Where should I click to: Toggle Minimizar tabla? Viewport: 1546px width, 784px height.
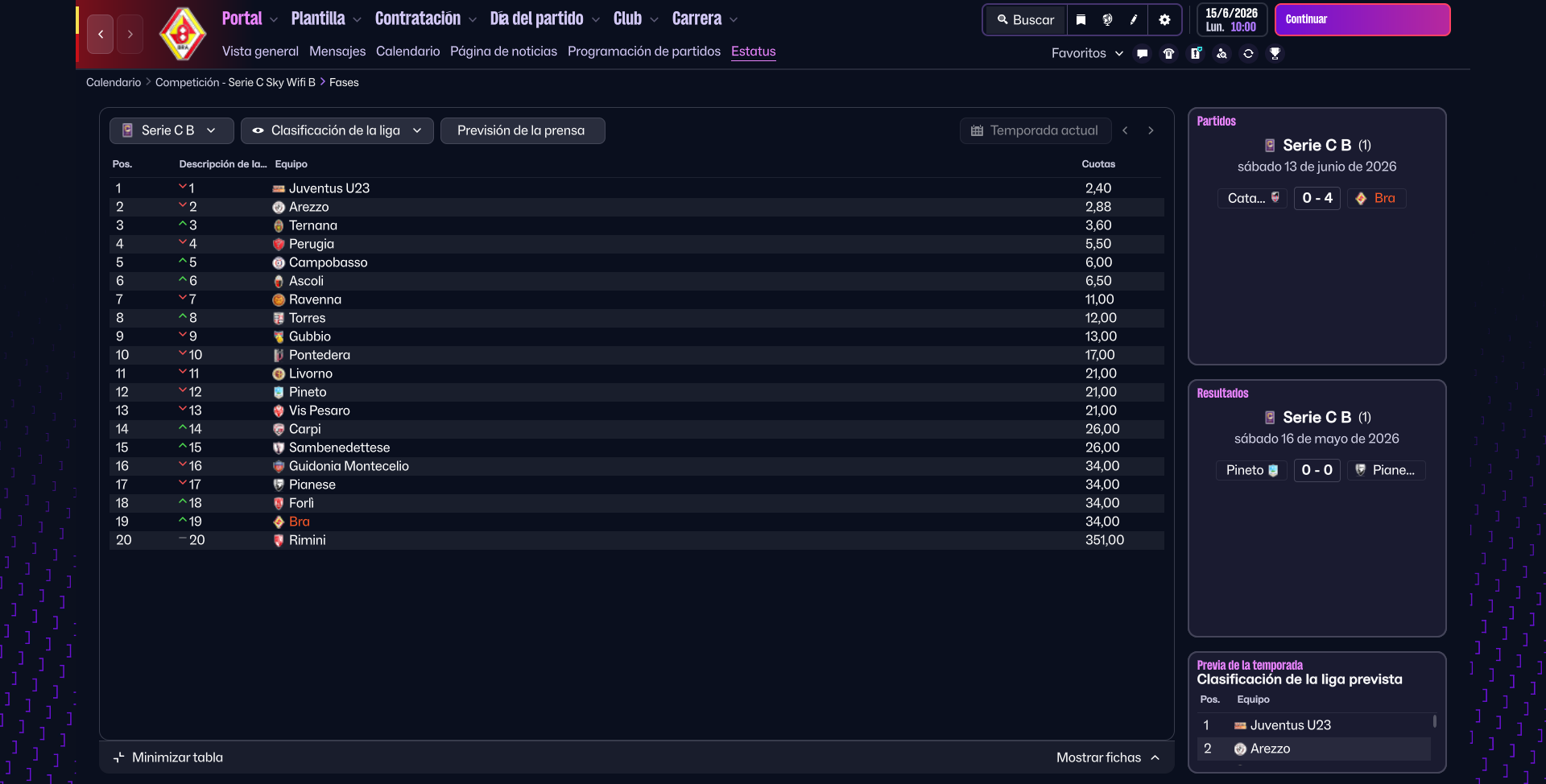169,757
